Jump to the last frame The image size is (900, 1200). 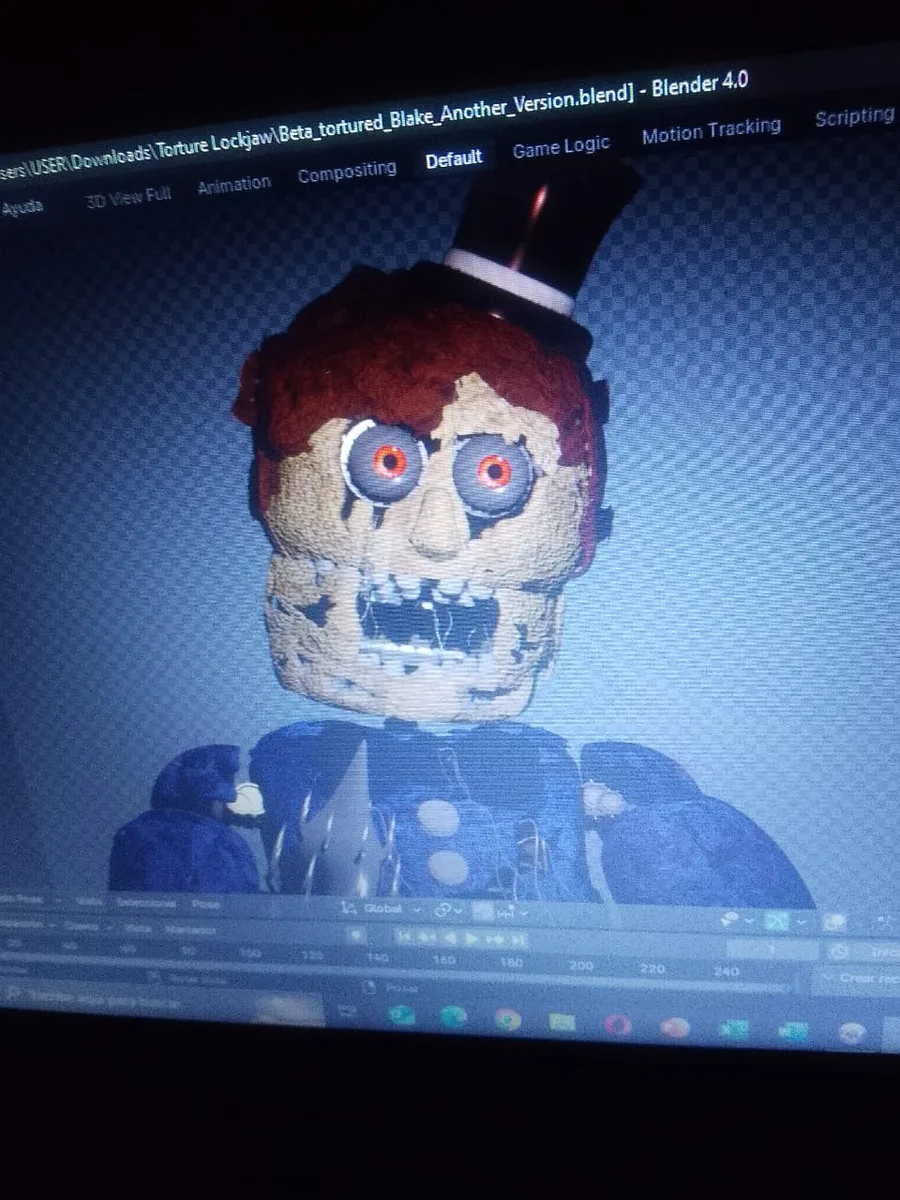pos(519,940)
